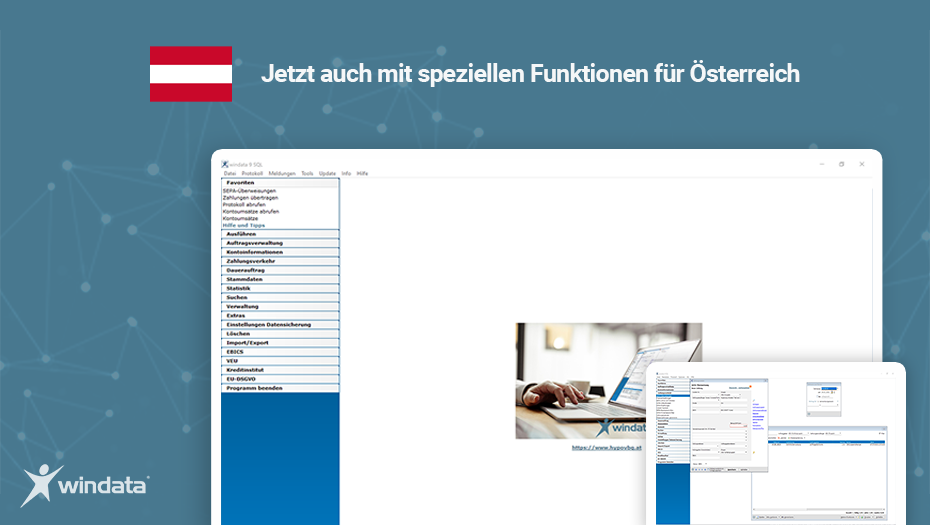
Task: Expand the Suchen section
Action: point(280,297)
